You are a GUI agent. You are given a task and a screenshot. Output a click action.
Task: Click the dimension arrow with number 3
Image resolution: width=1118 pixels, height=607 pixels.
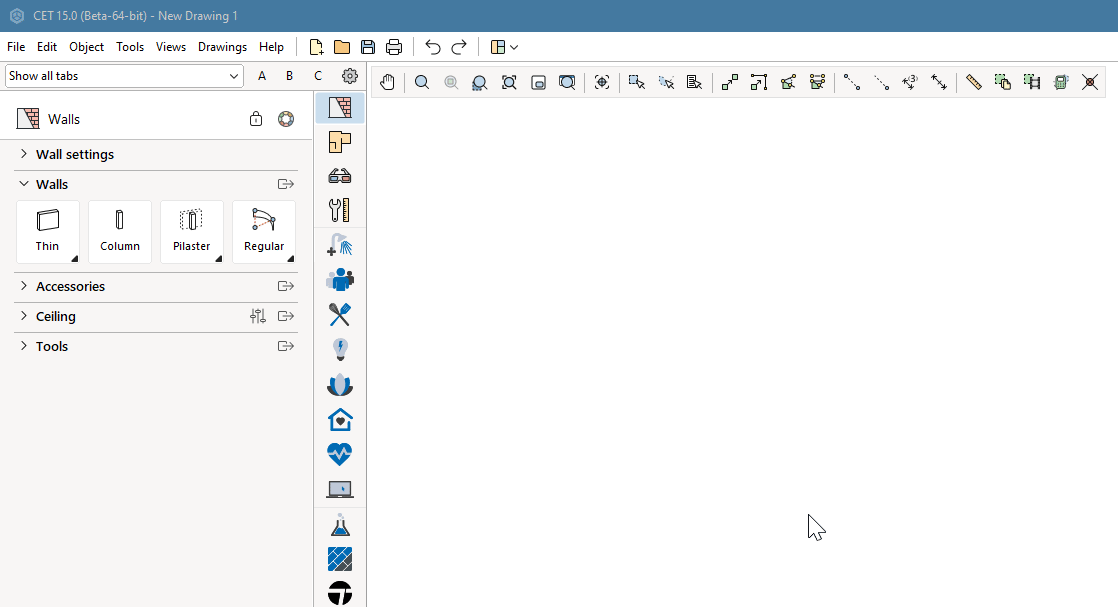click(x=910, y=82)
